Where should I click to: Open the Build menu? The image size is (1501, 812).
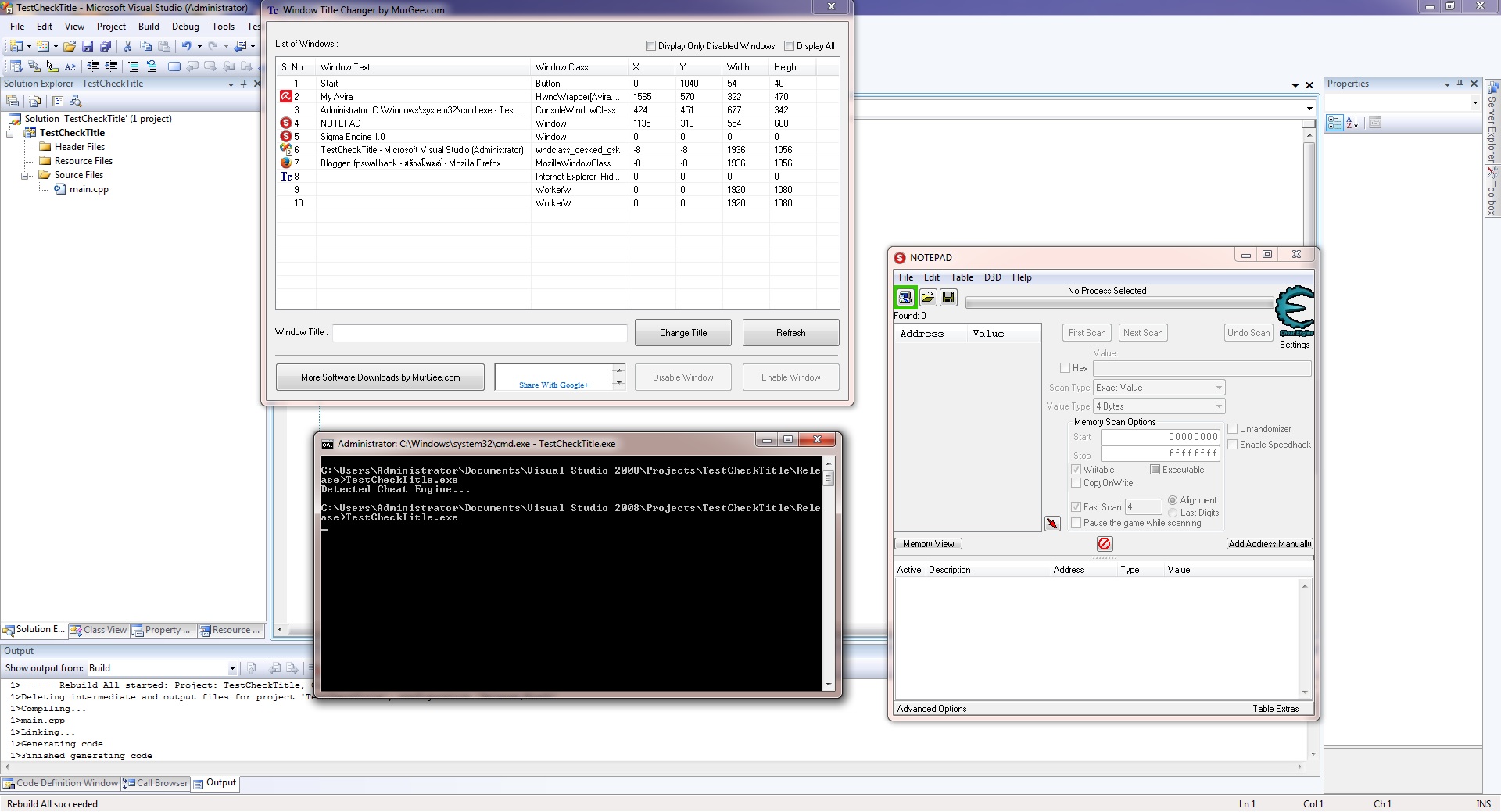(149, 27)
